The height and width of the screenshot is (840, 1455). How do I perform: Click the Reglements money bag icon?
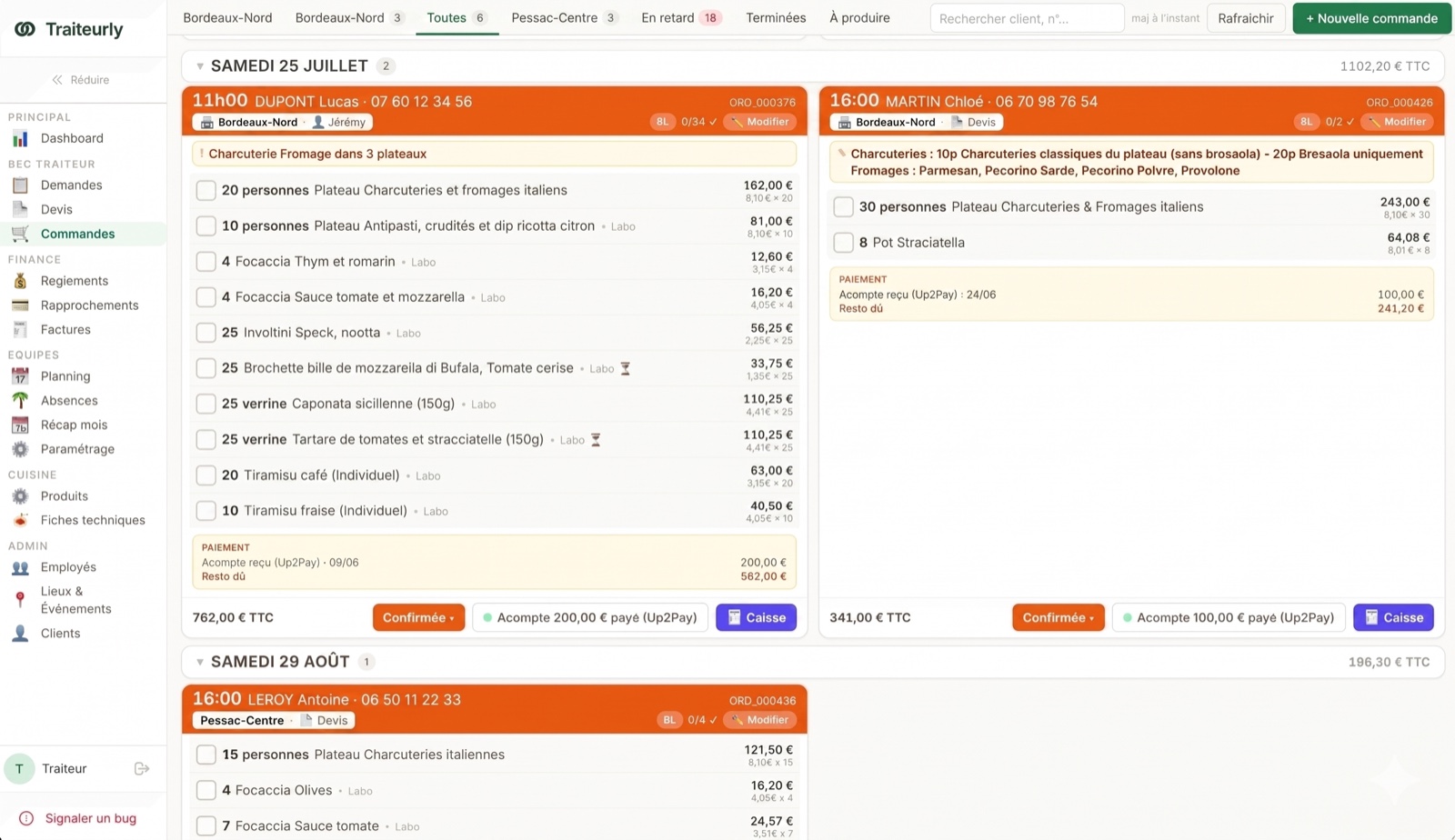(20, 282)
